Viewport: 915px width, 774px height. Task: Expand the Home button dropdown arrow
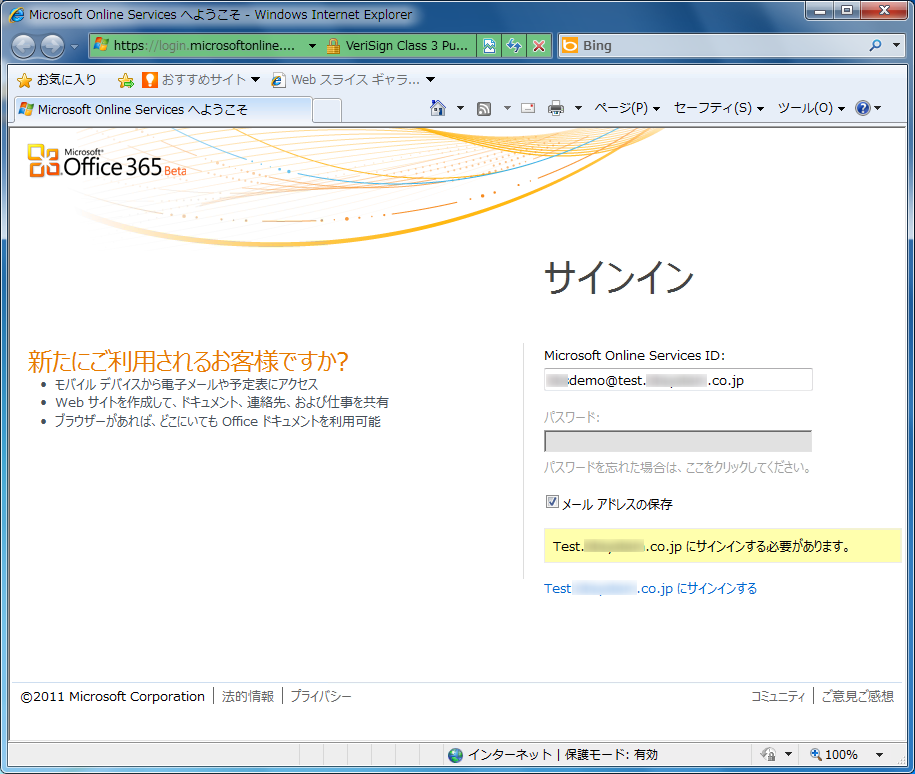(x=460, y=108)
